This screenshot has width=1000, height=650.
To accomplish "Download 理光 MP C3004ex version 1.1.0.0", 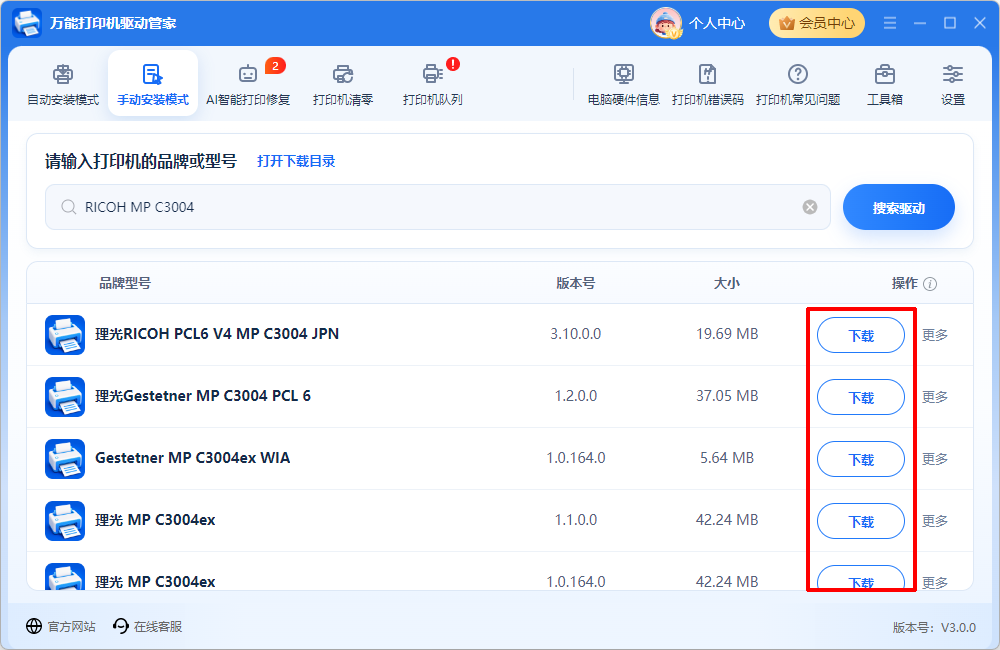I will pyautogui.click(x=861, y=521).
